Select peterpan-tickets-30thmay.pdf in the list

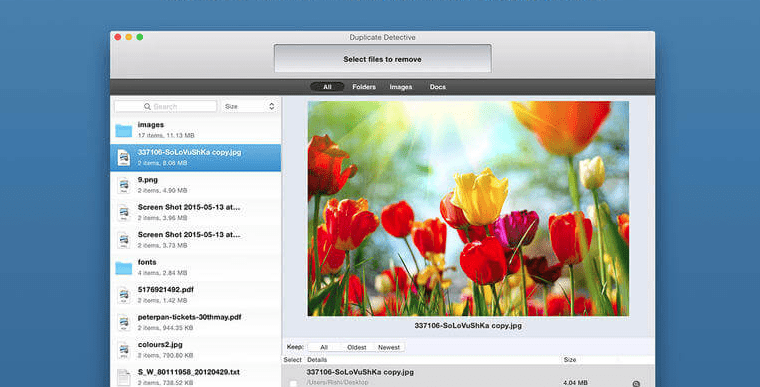tap(196, 322)
